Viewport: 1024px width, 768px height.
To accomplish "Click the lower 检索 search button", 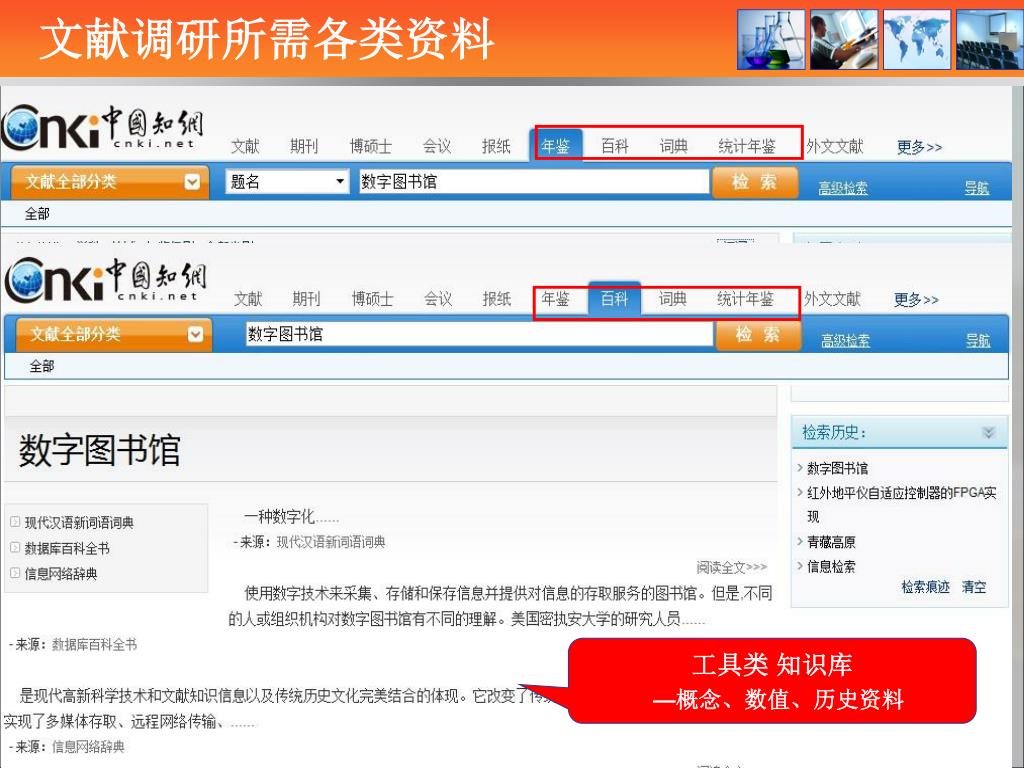I will pos(758,334).
